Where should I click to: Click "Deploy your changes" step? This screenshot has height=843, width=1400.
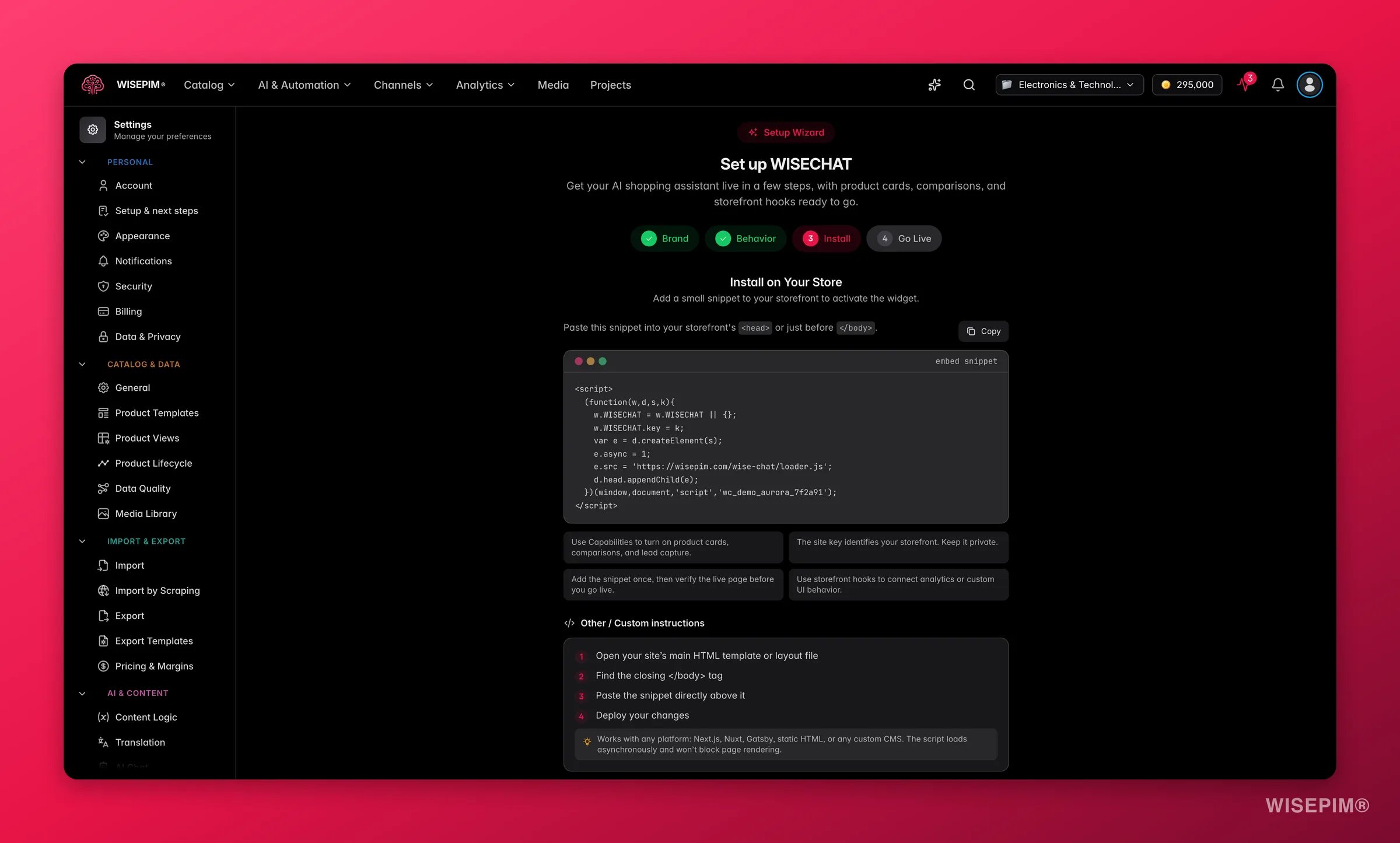click(642, 715)
